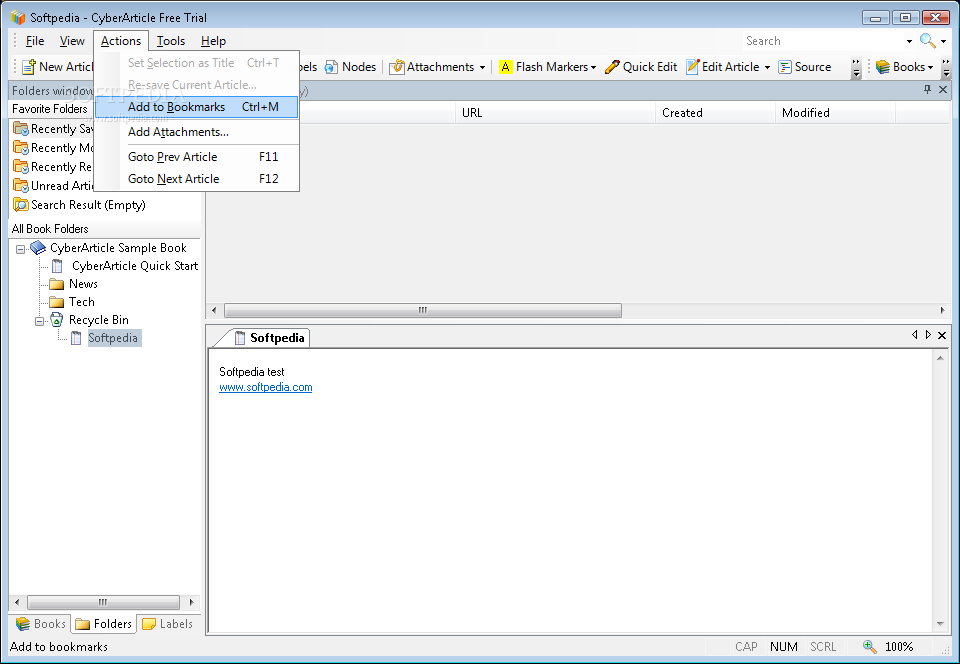The width and height of the screenshot is (960, 664).
Task: Go to next tab arrow in article pane
Action: click(928, 335)
